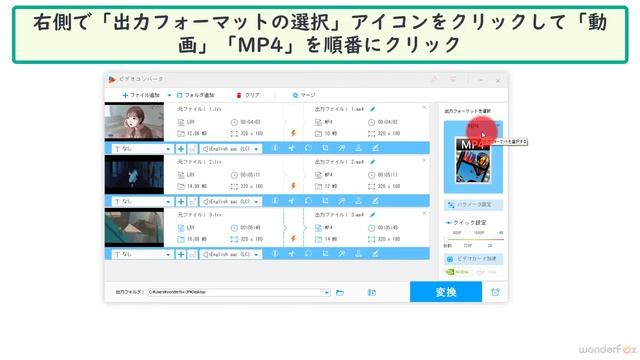Adjust the クイック設定 resolution slider
This screenshot has height=360, width=640.
pos(474,239)
